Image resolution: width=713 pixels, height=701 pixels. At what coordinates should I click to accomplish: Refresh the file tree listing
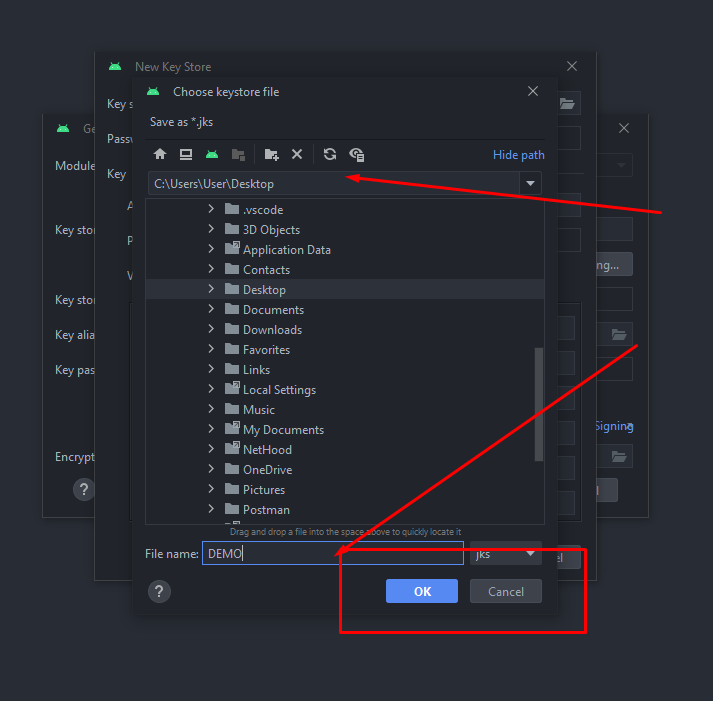pyautogui.click(x=330, y=154)
